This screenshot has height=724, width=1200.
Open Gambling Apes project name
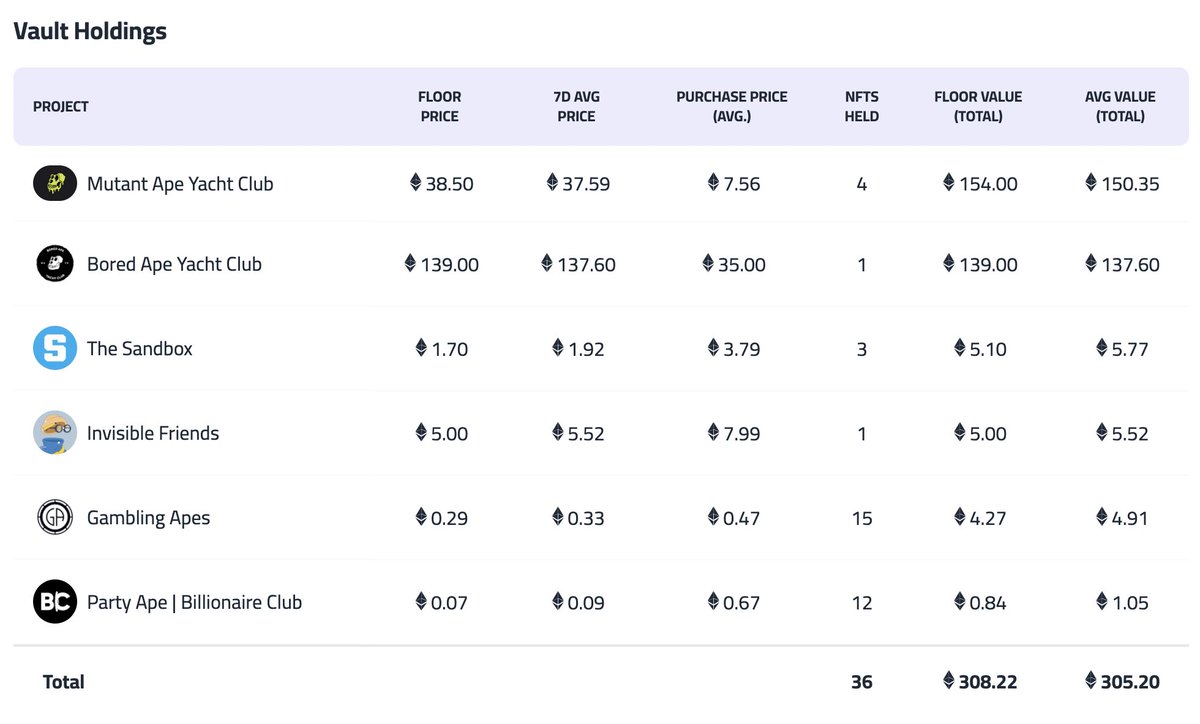(149, 518)
